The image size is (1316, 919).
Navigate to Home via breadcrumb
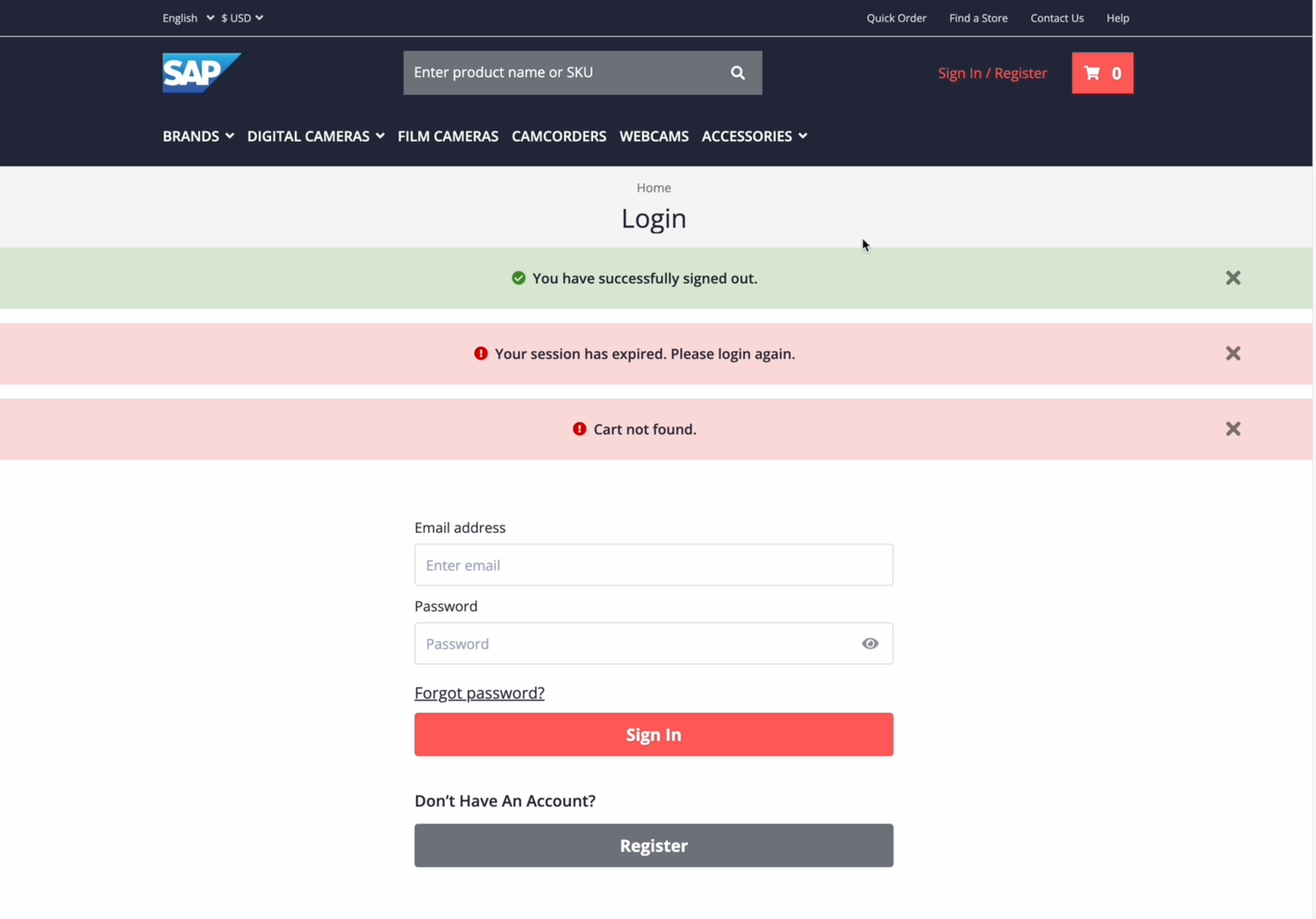click(654, 187)
